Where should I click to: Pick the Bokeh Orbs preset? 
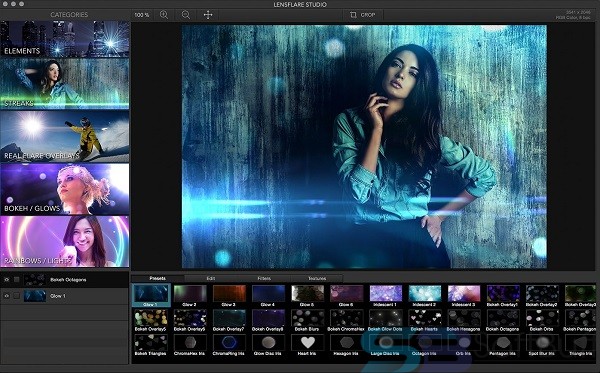point(542,320)
